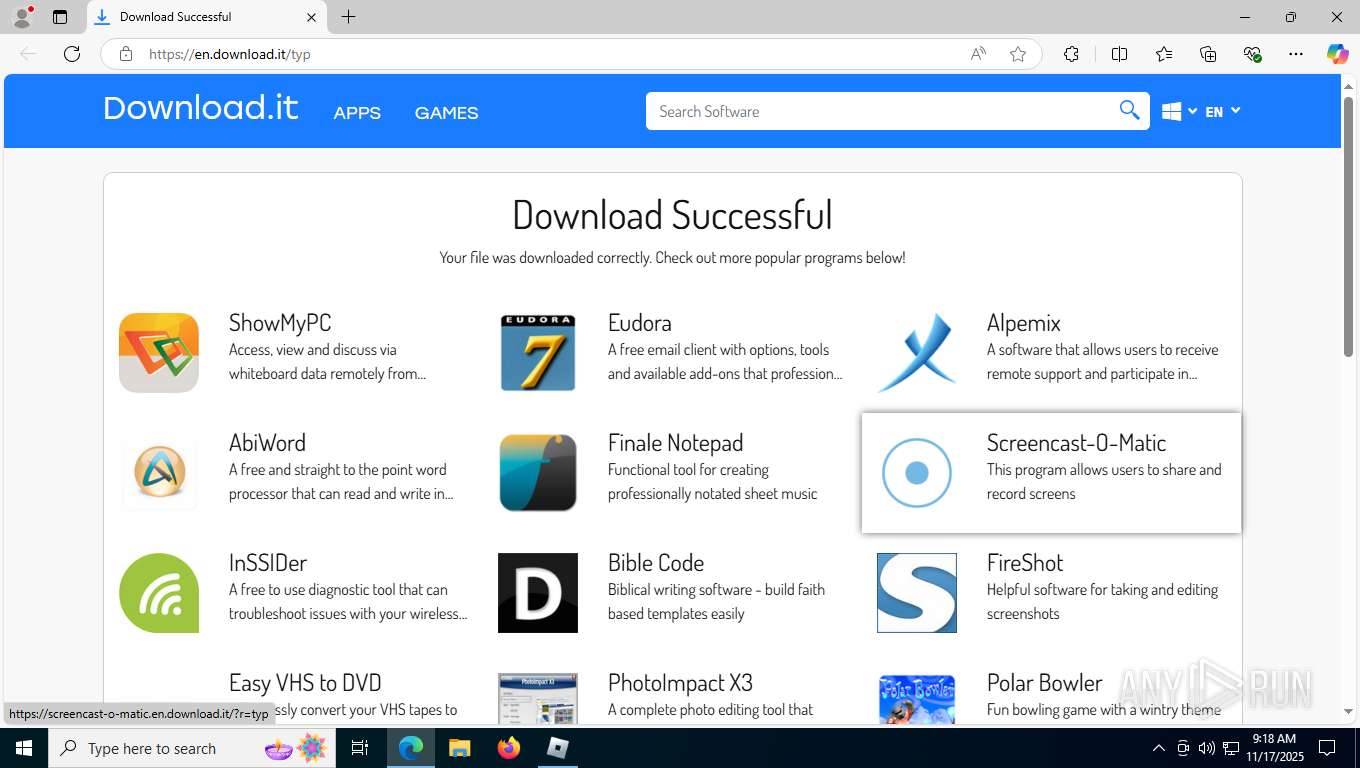Open the Alpemix title link

tap(1023, 322)
